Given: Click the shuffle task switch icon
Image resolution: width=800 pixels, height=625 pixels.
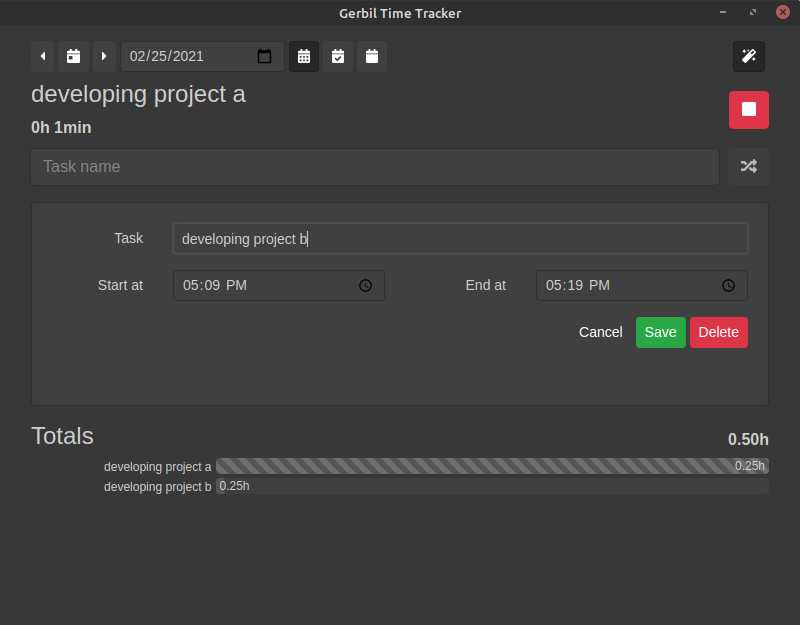Looking at the screenshot, I should (748, 166).
